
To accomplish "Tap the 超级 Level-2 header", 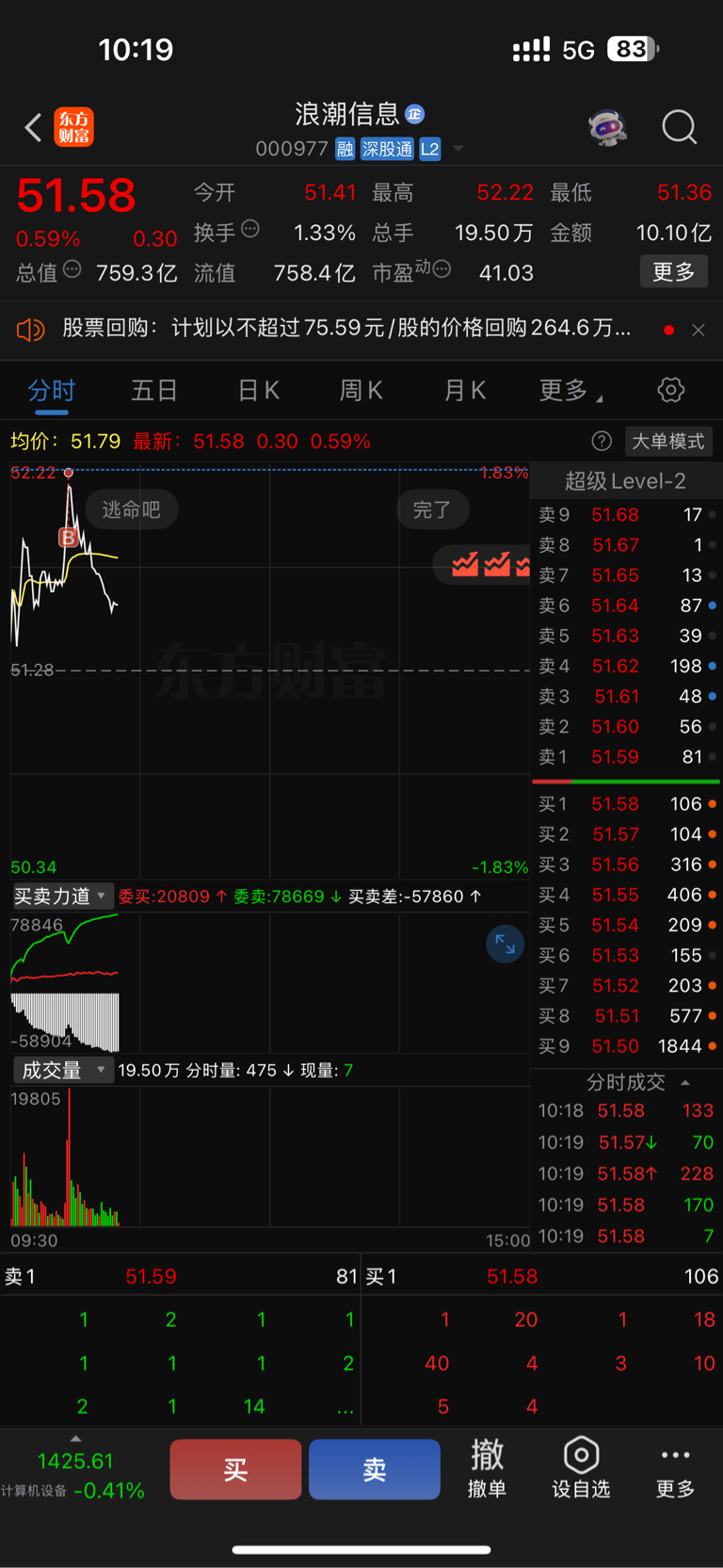I will 625,481.
